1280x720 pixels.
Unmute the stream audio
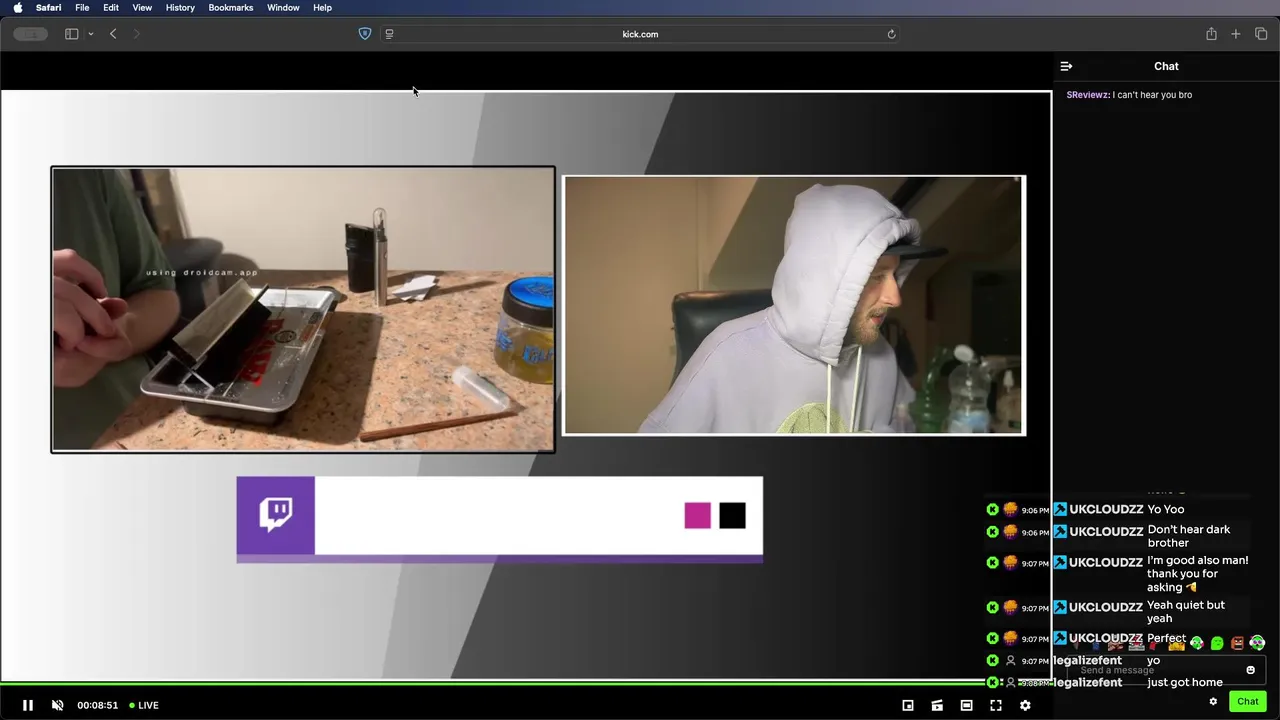[x=57, y=705]
